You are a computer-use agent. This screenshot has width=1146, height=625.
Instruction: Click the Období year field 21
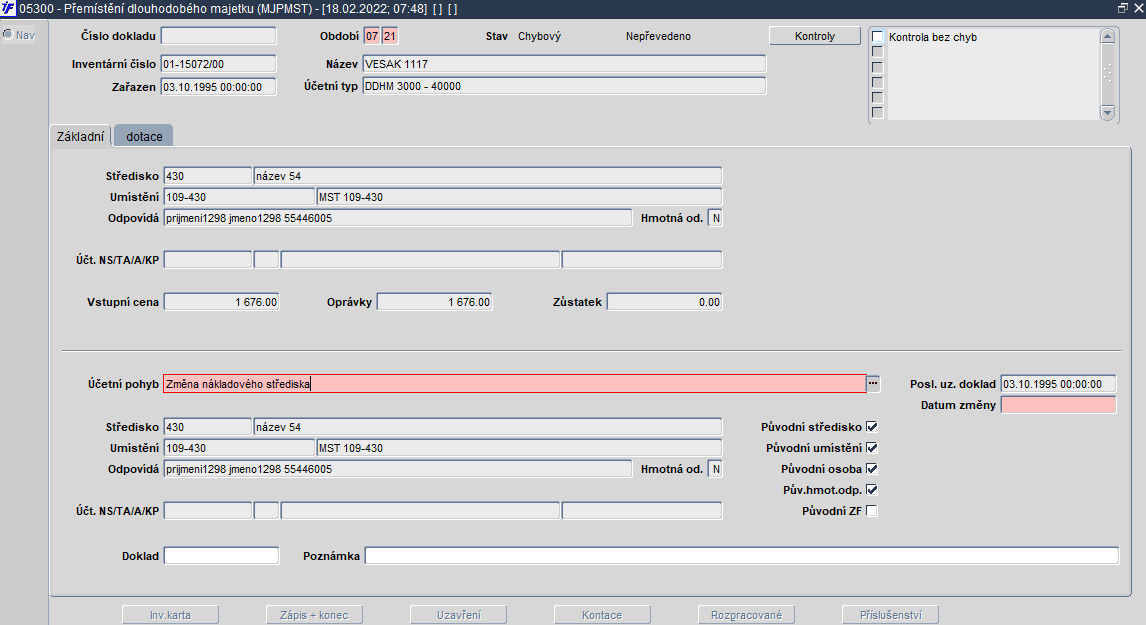390,36
